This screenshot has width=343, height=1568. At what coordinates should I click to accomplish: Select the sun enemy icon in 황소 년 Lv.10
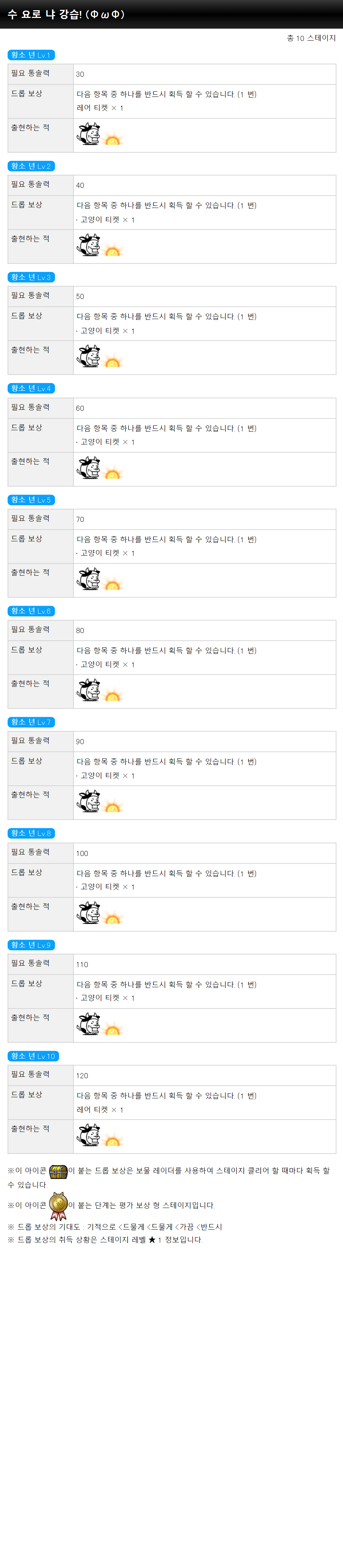(113, 1141)
